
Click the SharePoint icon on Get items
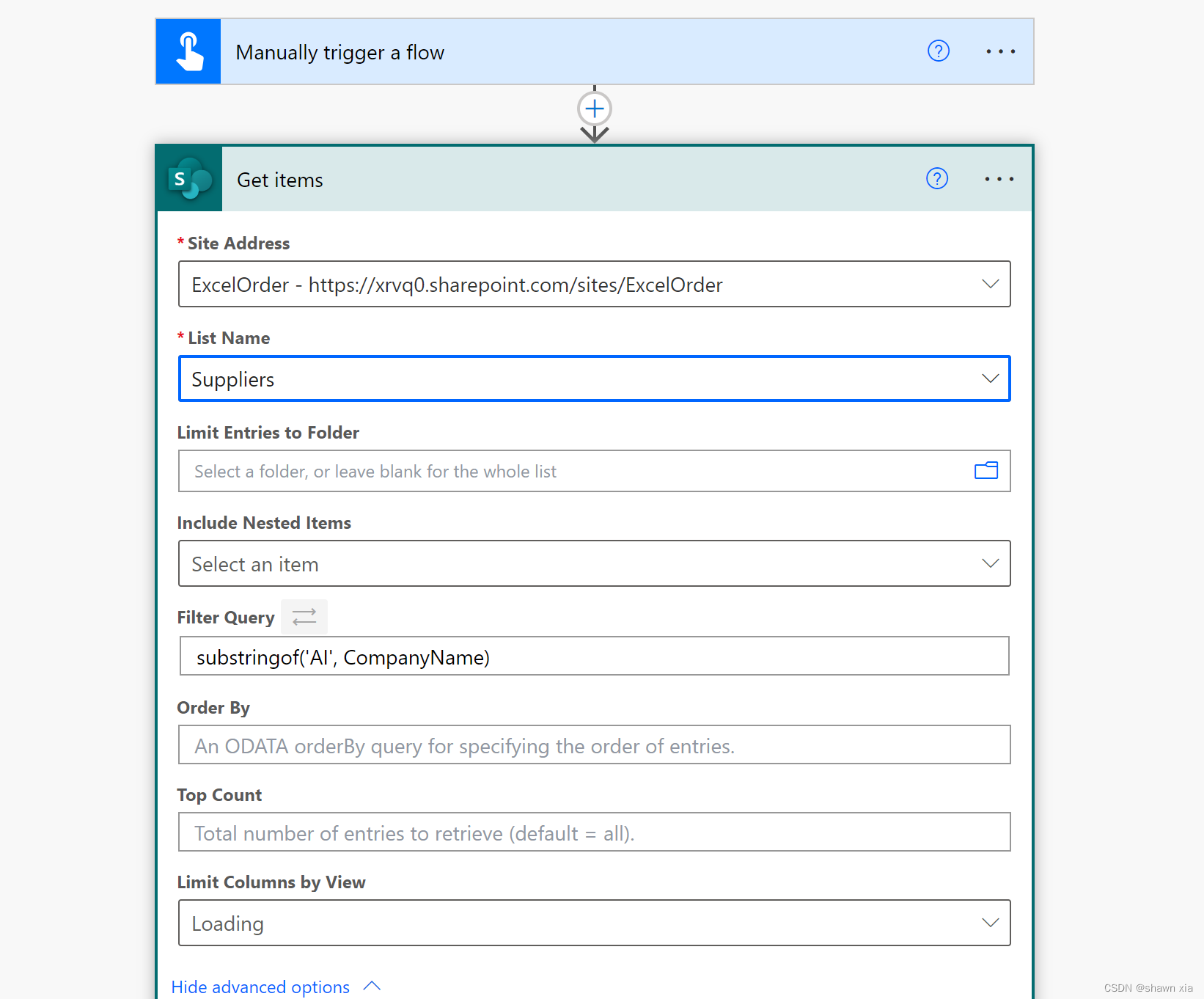190,179
